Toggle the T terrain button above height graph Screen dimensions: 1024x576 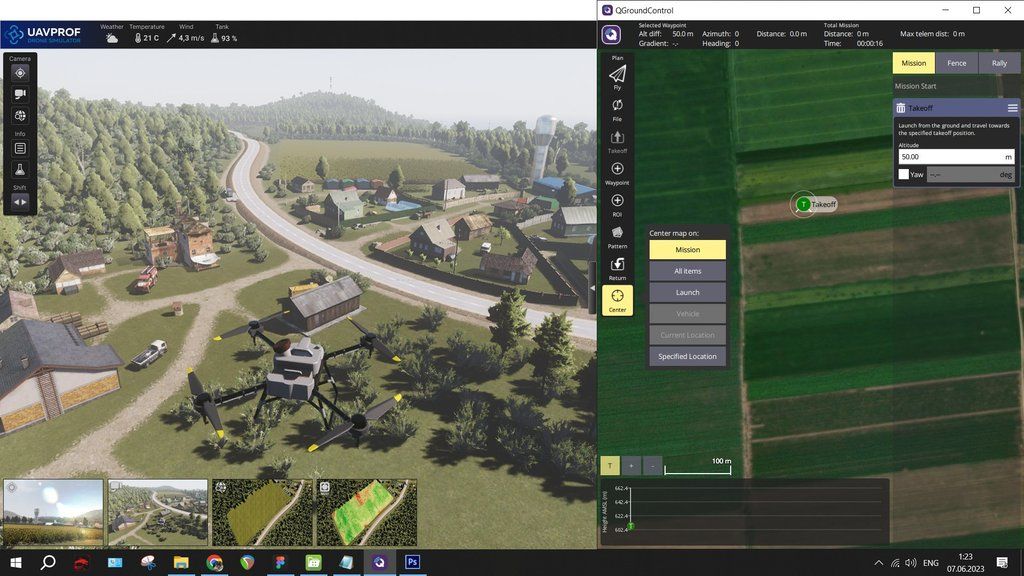pyautogui.click(x=609, y=466)
